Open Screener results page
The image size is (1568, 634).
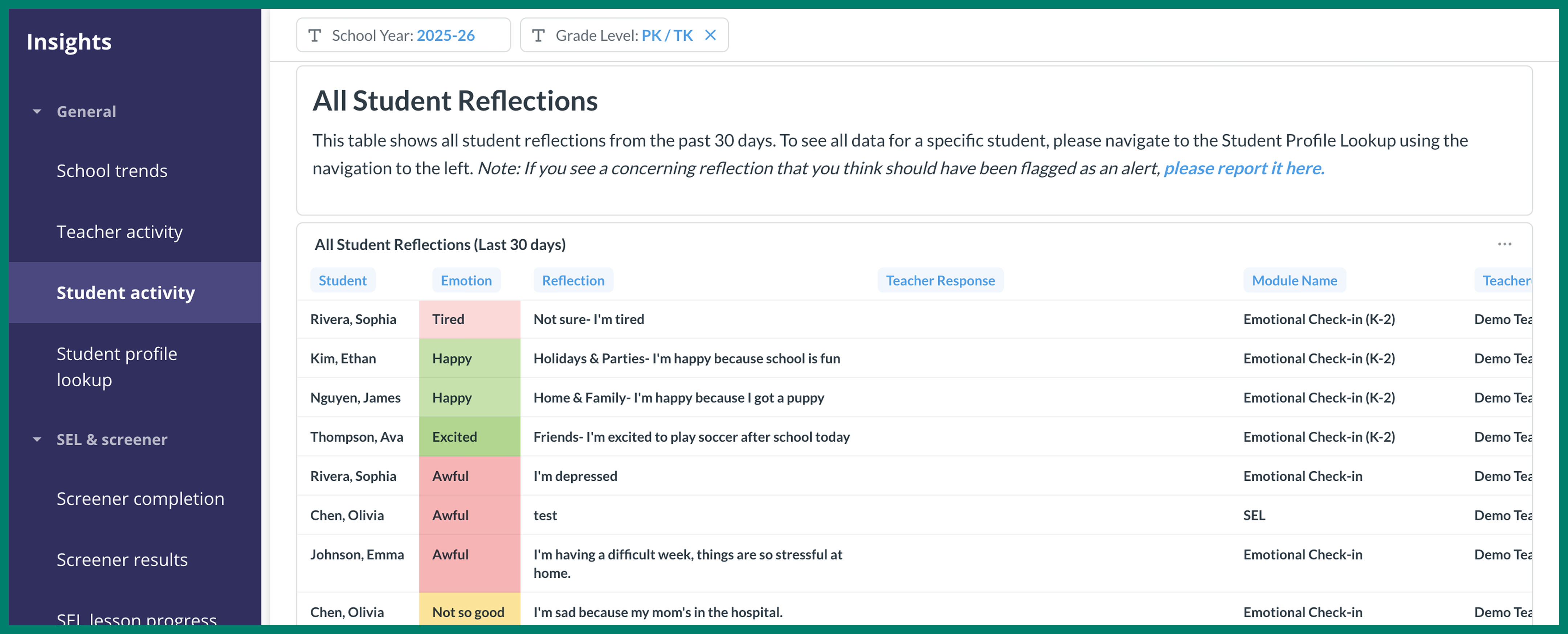(x=122, y=560)
